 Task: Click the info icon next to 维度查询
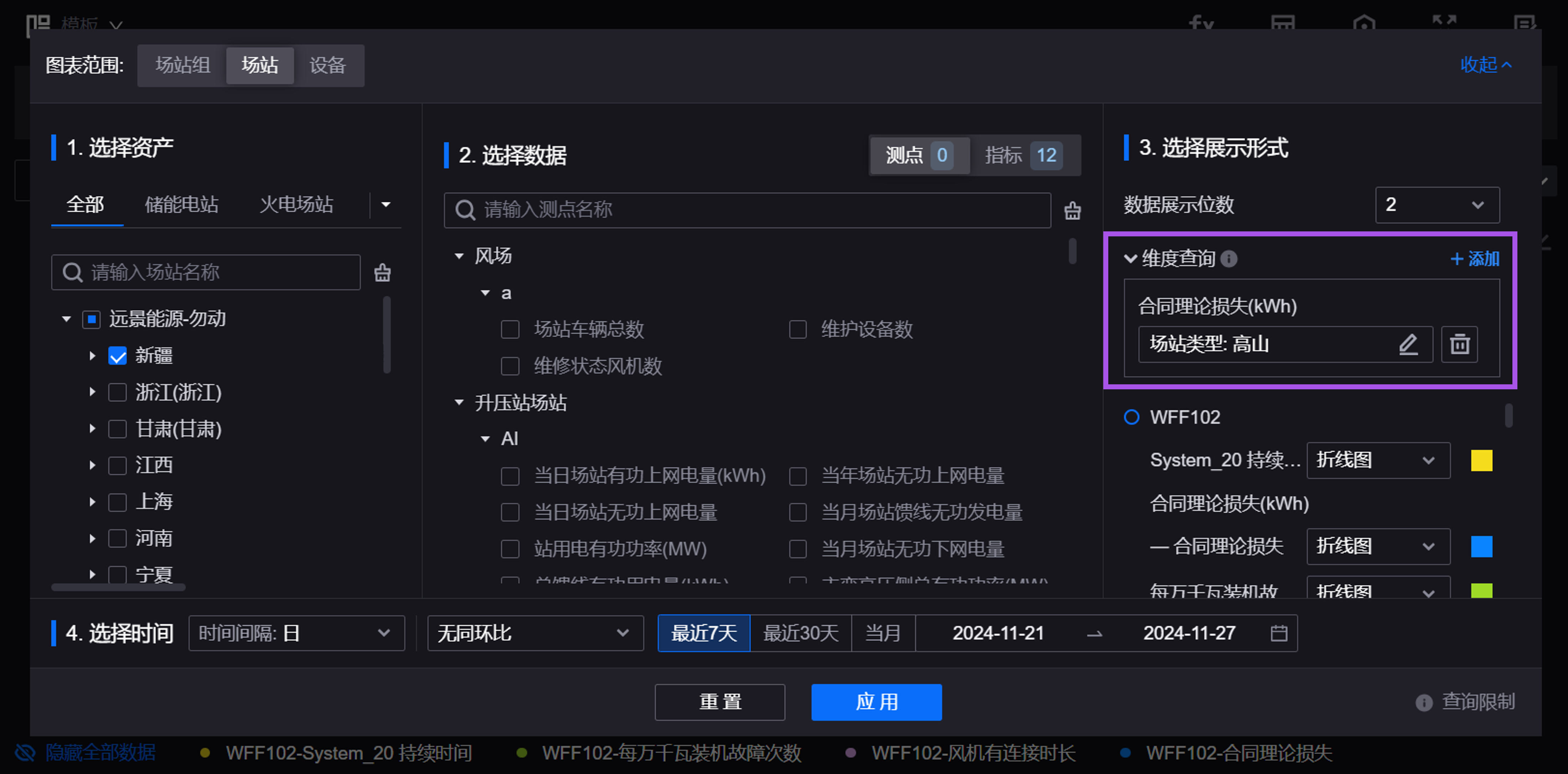pyautogui.click(x=1229, y=259)
